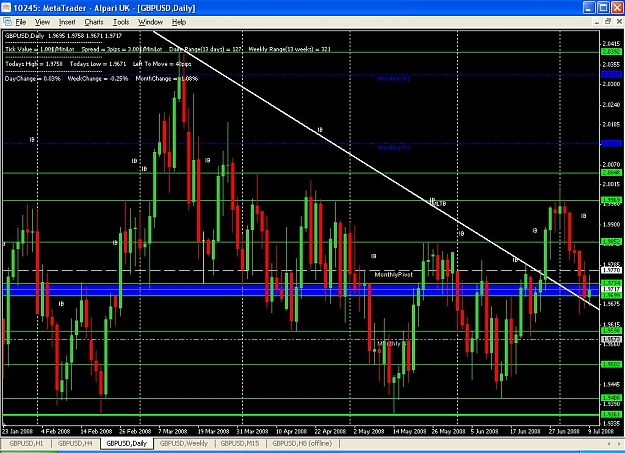This screenshot has width=625, height=453.
Task: Click the green 2.0048 price tag
Action: coord(611,173)
